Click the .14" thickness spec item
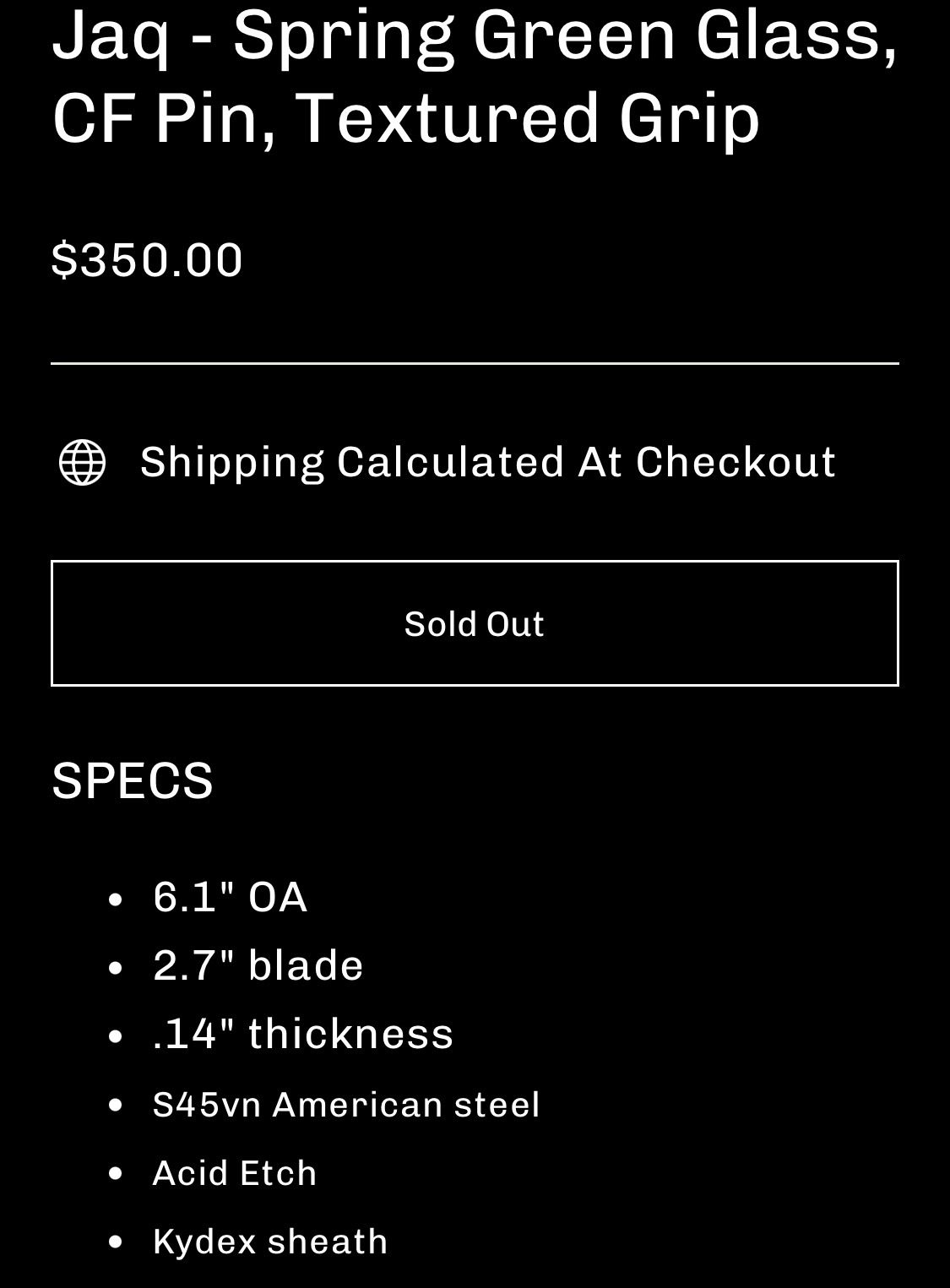The height and width of the screenshot is (1288, 950). click(x=302, y=1034)
